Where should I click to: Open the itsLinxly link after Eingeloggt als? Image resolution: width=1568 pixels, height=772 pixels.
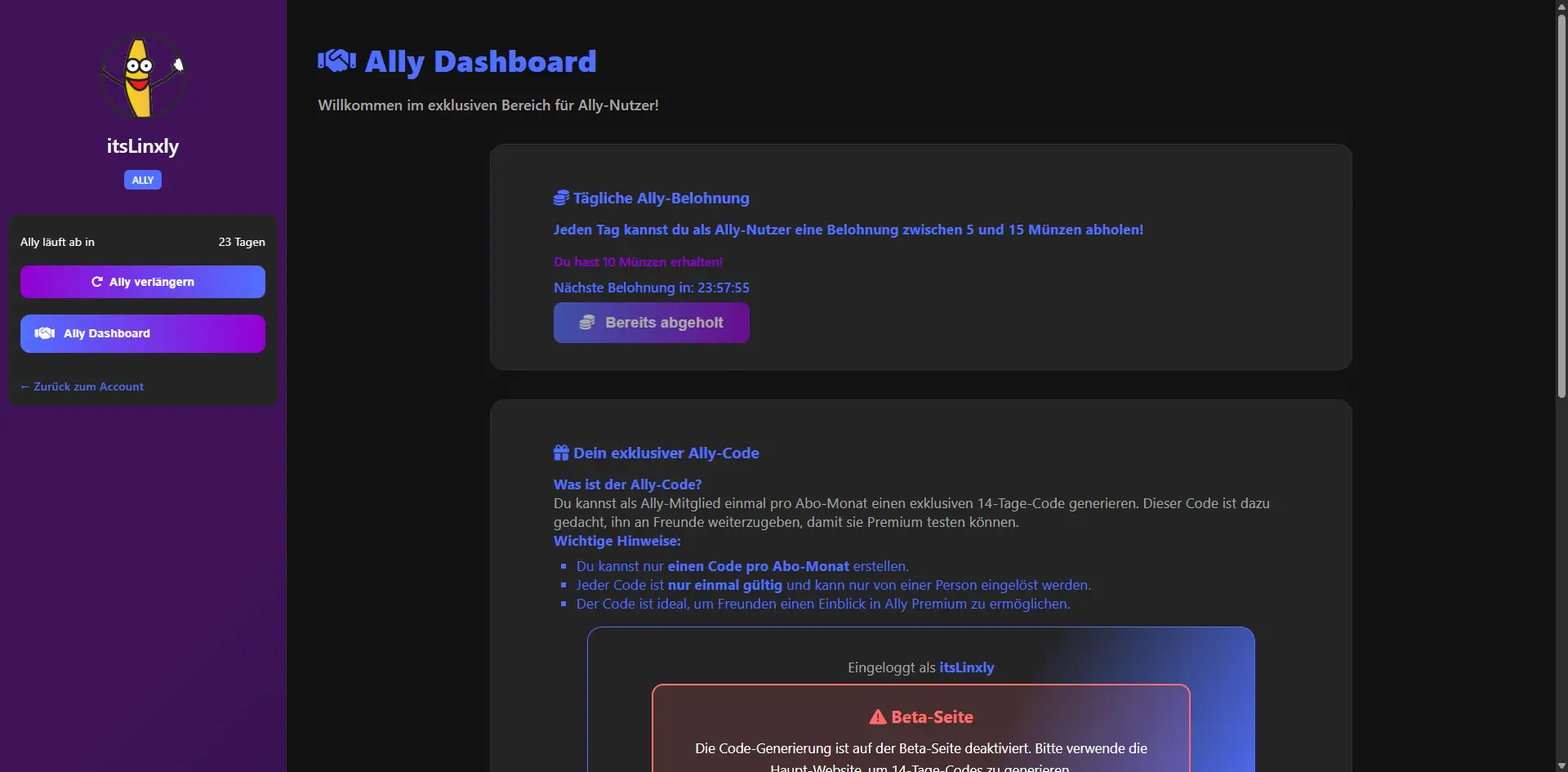(966, 667)
